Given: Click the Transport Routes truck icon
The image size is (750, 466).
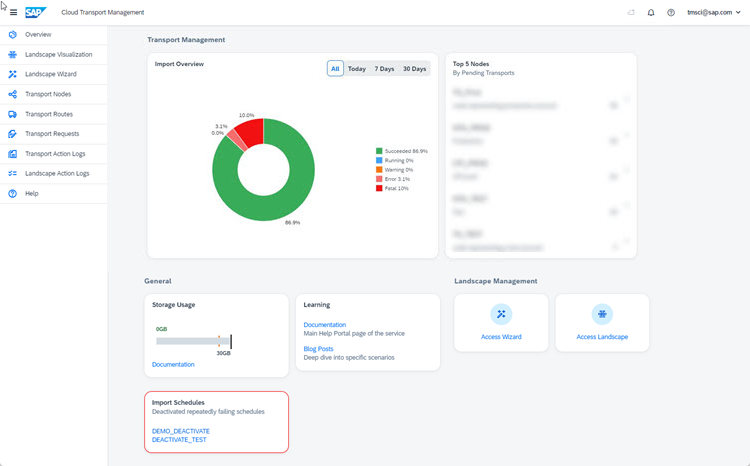Looking at the screenshot, I should [x=12, y=114].
